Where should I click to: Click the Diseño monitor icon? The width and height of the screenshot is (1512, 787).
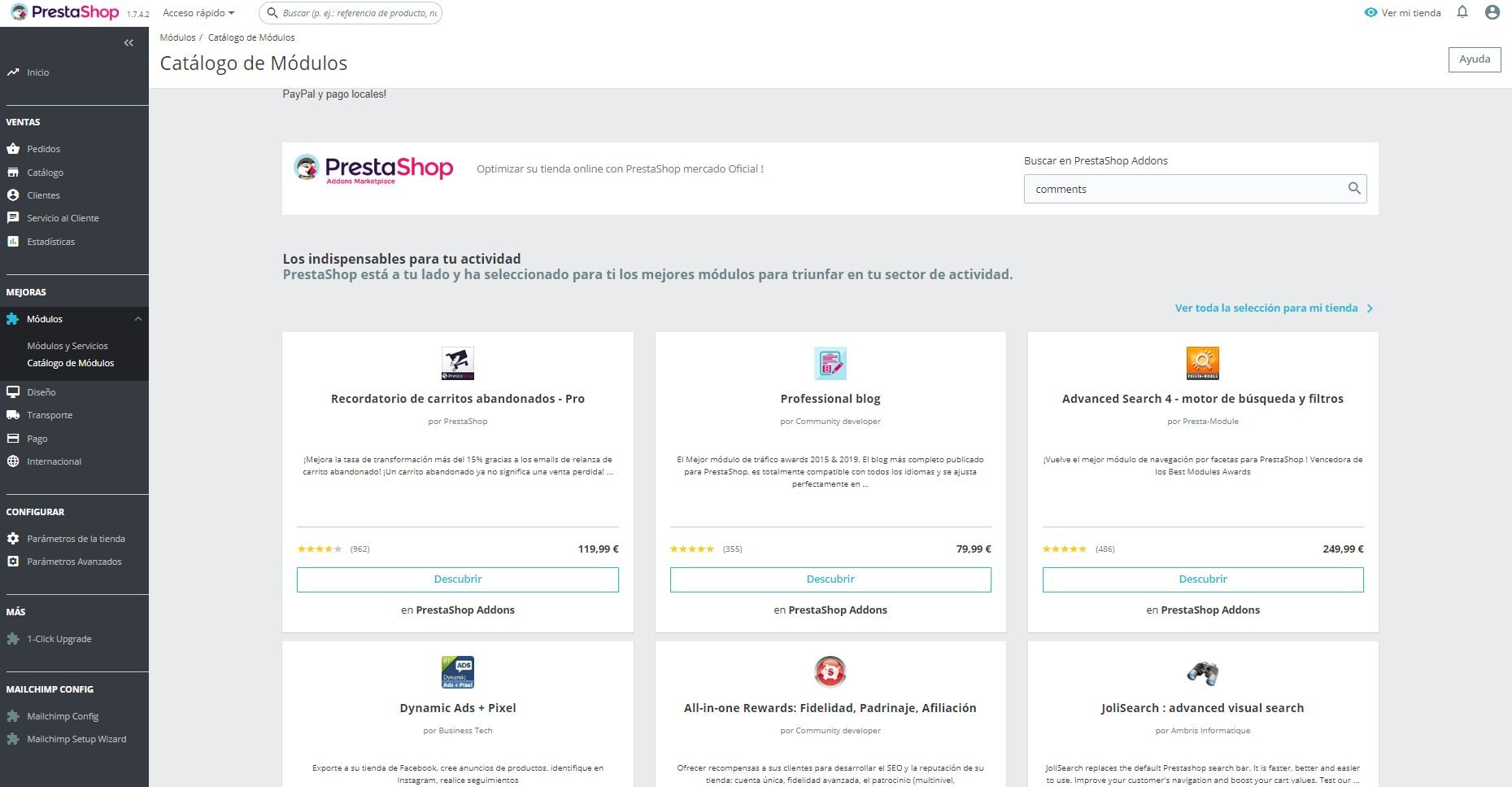(x=13, y=392)
